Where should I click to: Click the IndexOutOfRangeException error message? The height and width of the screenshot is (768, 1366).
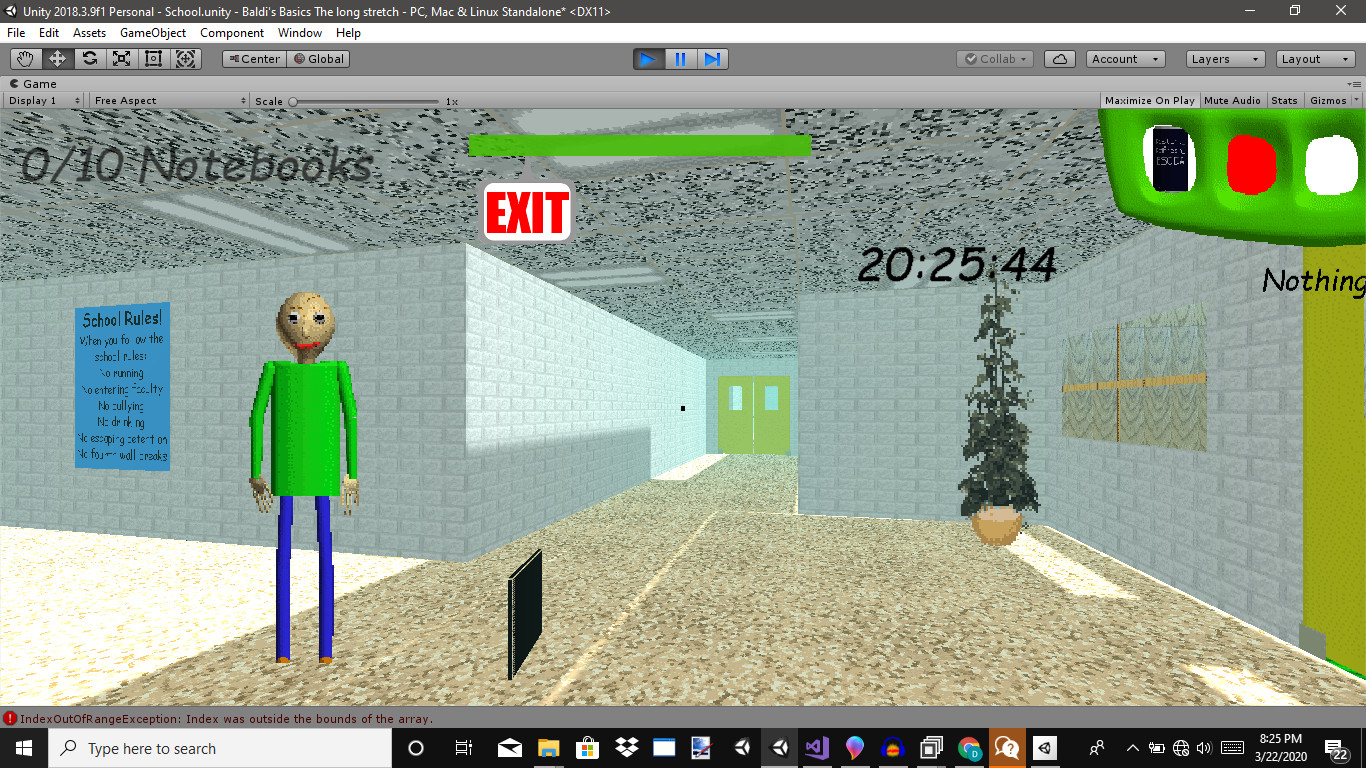(x=226, y=719)
